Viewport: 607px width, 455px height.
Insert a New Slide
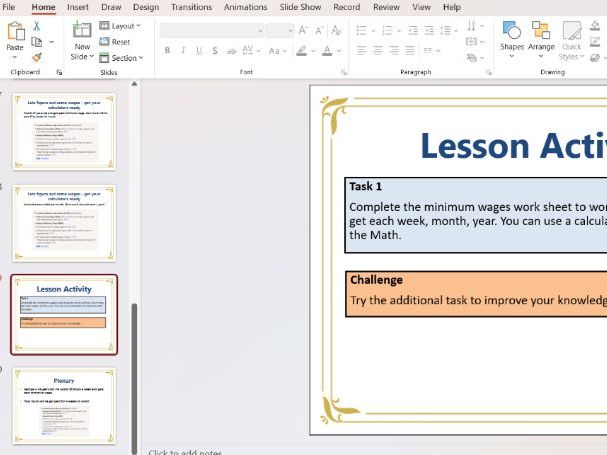point(82,41)
